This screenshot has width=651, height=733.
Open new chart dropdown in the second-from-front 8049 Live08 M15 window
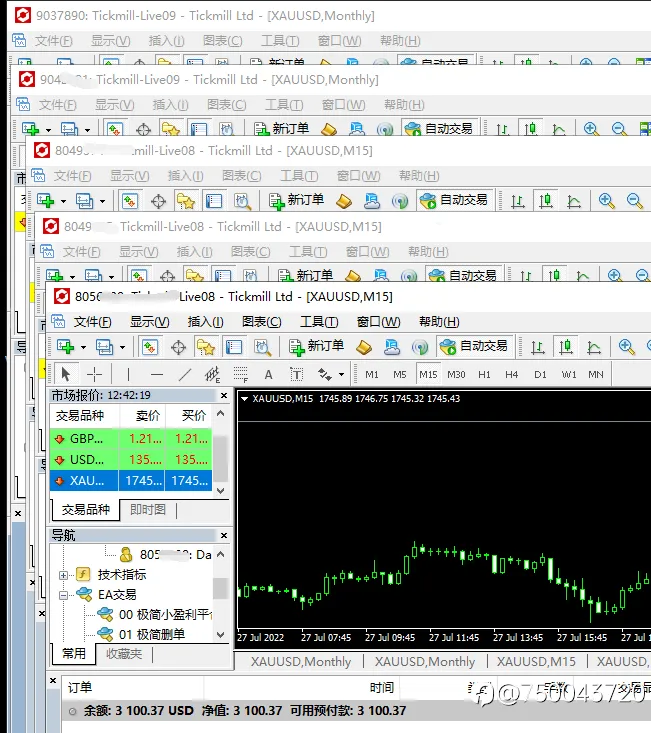pyautogui.click(x=72, y=276)
